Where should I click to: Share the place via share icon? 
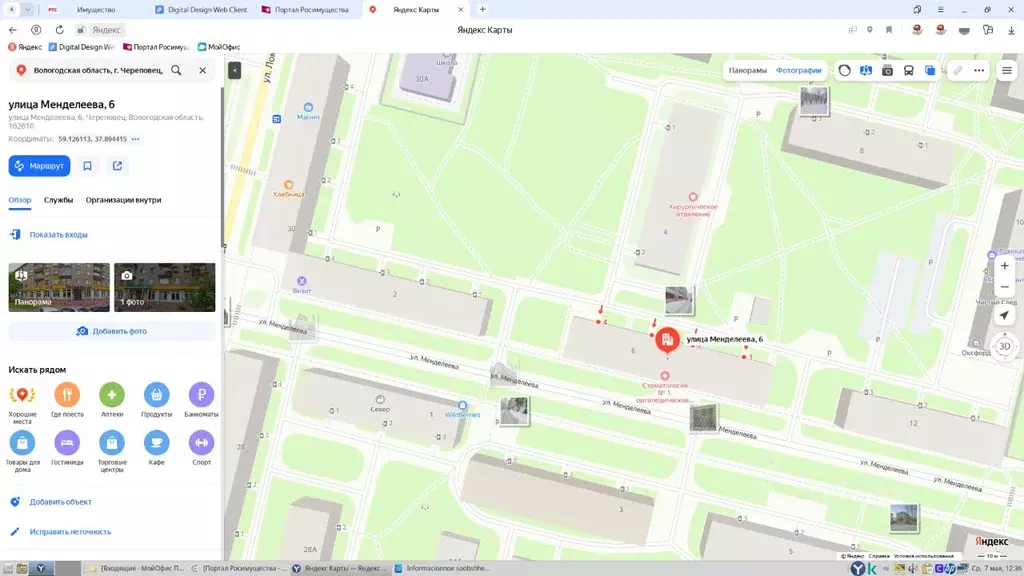tap(118, 166)
